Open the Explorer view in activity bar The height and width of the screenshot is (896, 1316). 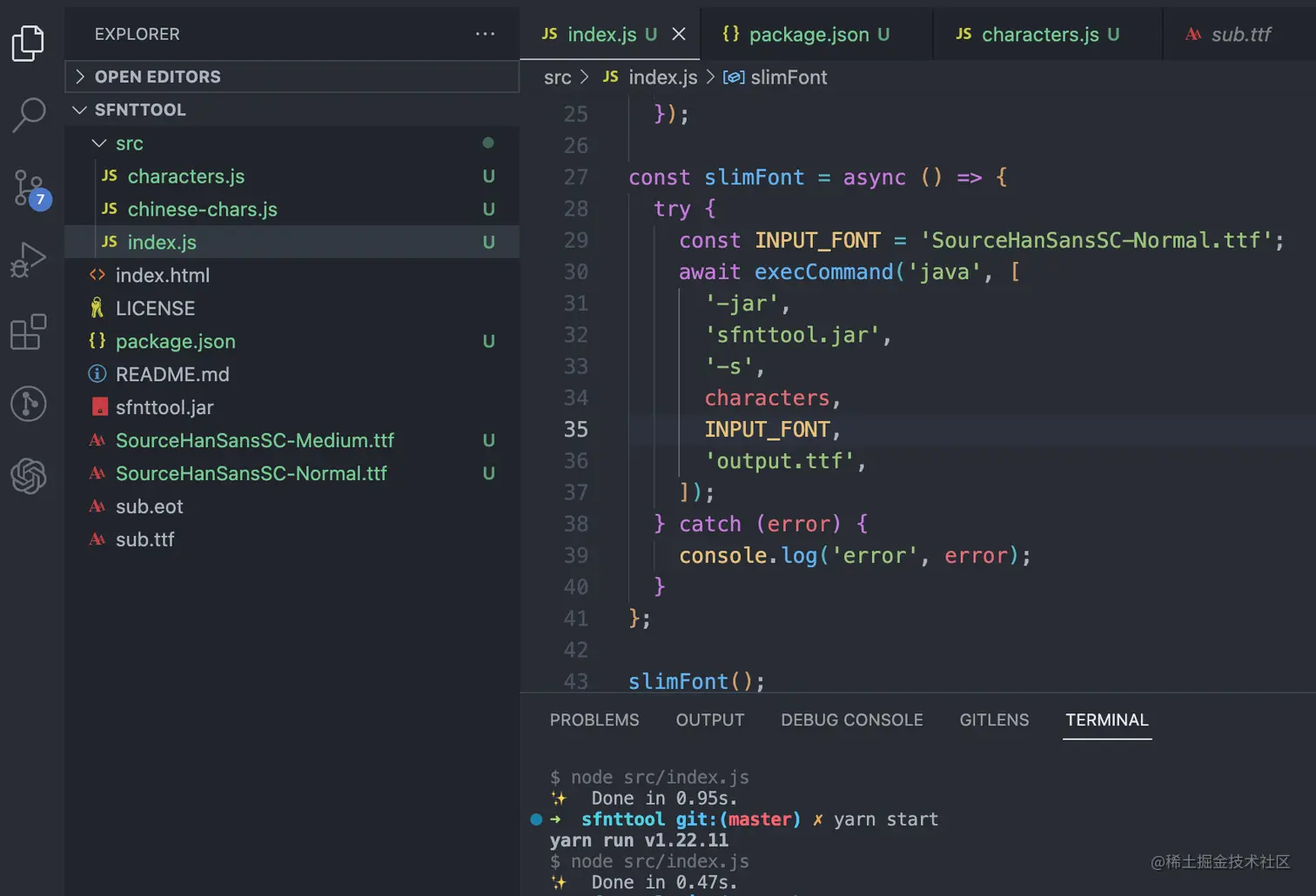pos(28,43)
